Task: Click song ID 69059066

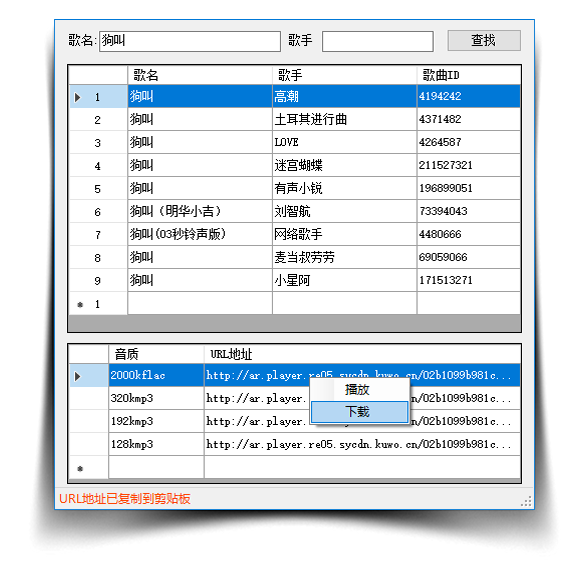Action: click(x=468, y=258)
